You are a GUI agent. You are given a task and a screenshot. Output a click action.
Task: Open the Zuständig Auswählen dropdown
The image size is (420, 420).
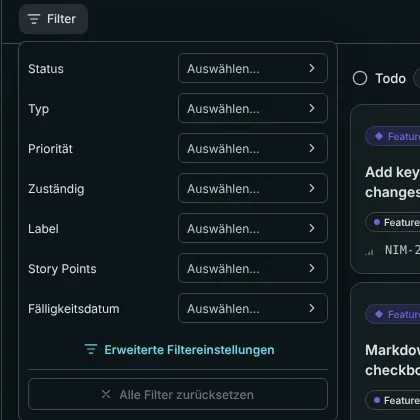tap(253, 188)
